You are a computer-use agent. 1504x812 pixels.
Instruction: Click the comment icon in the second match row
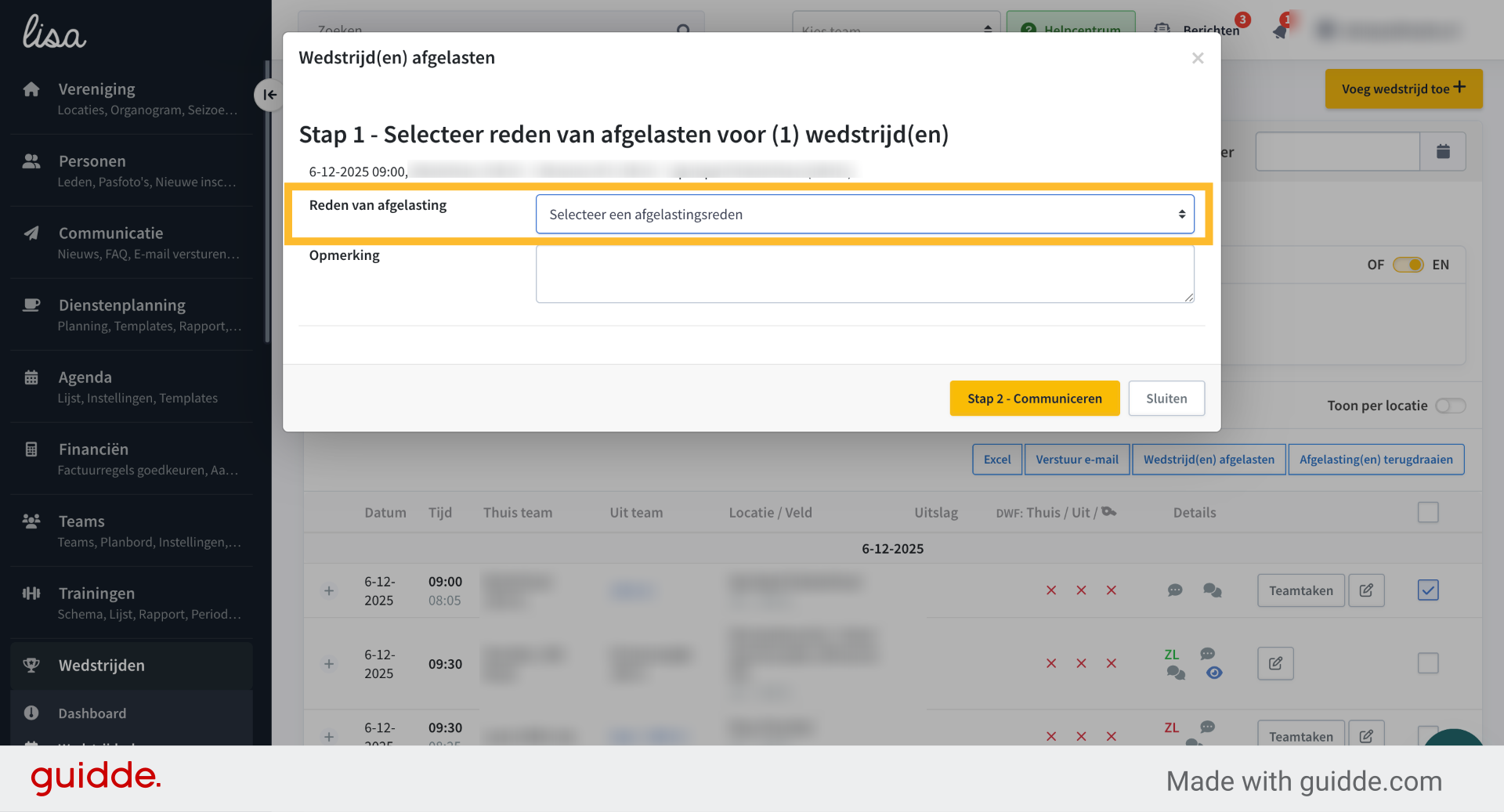tap(1208, 653)
